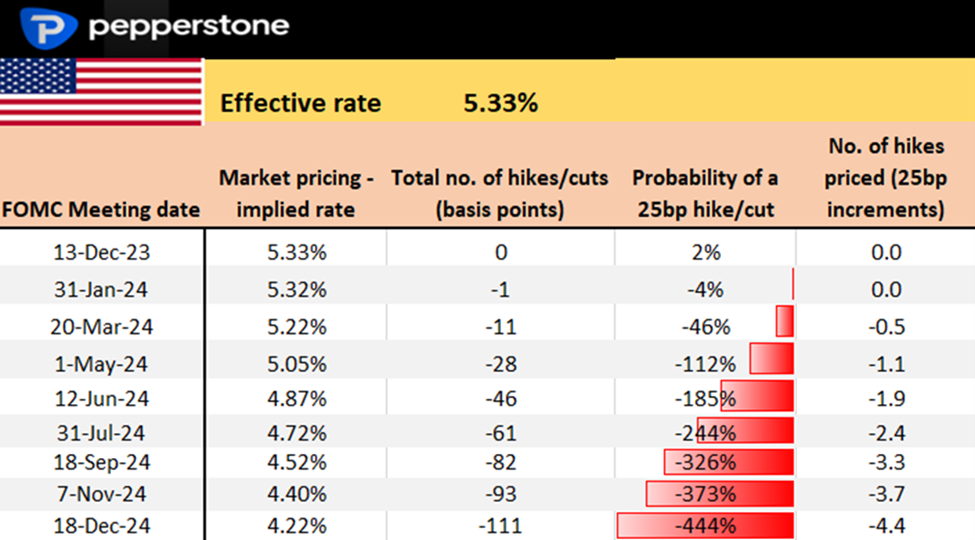Click the -444% red data bar

(x=706, y=526)
